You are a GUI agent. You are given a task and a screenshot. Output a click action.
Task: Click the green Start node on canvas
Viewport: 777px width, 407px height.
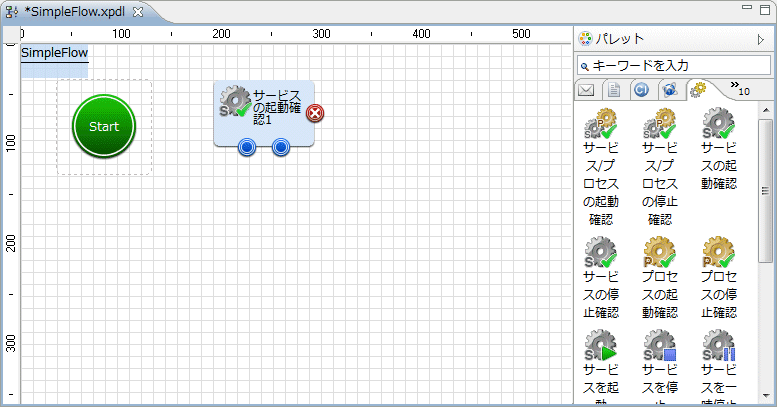click(x=103, y=127)
